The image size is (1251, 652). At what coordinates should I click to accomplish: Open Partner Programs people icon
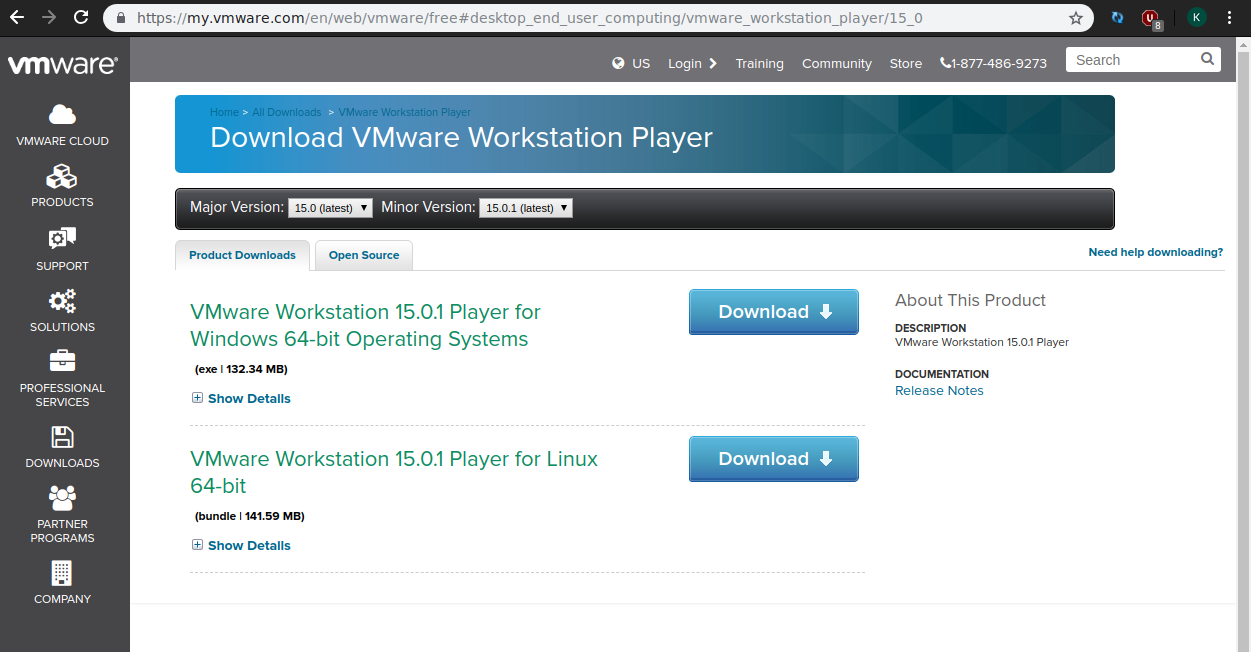coord(62,498)
